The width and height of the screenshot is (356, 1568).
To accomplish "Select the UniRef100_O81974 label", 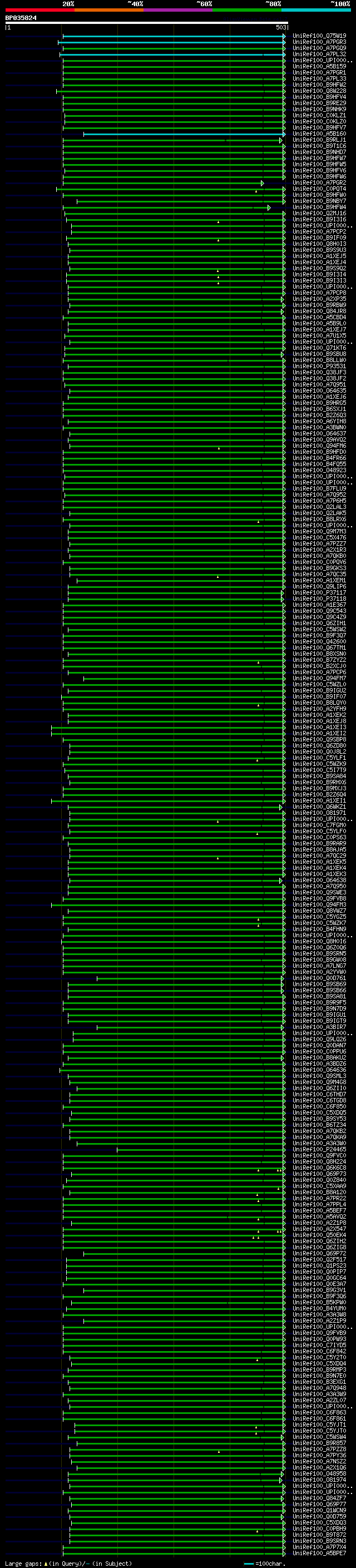I will [319, 1480].
